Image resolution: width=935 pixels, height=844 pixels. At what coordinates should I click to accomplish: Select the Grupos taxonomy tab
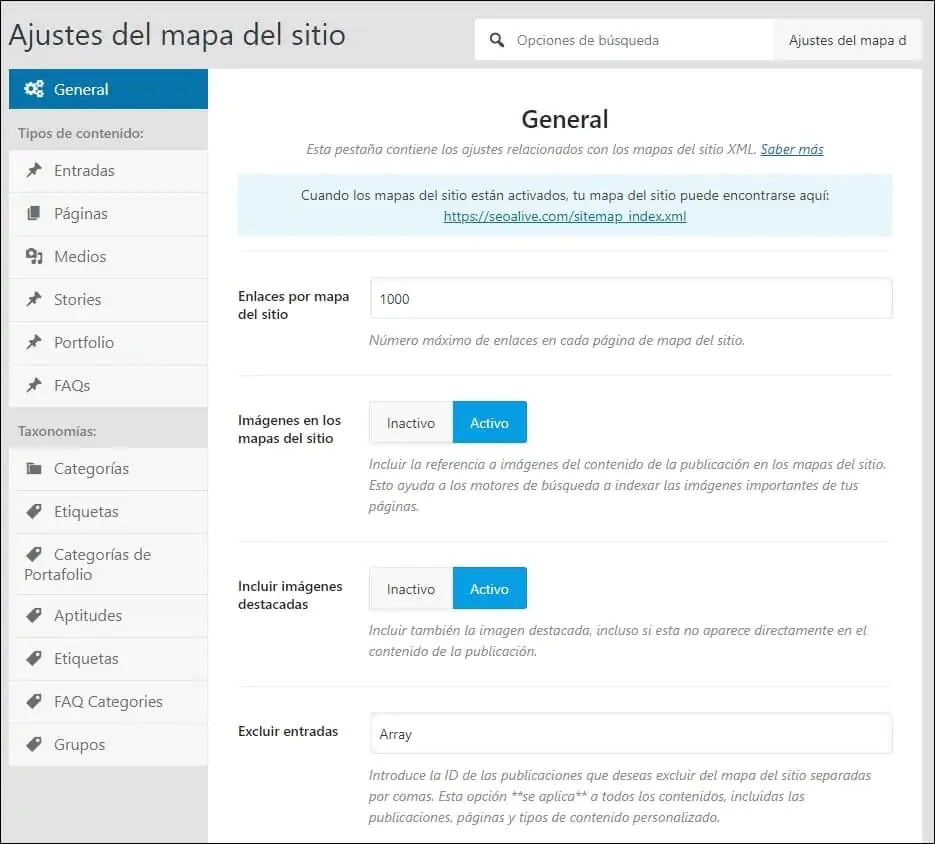coord(79,744)
